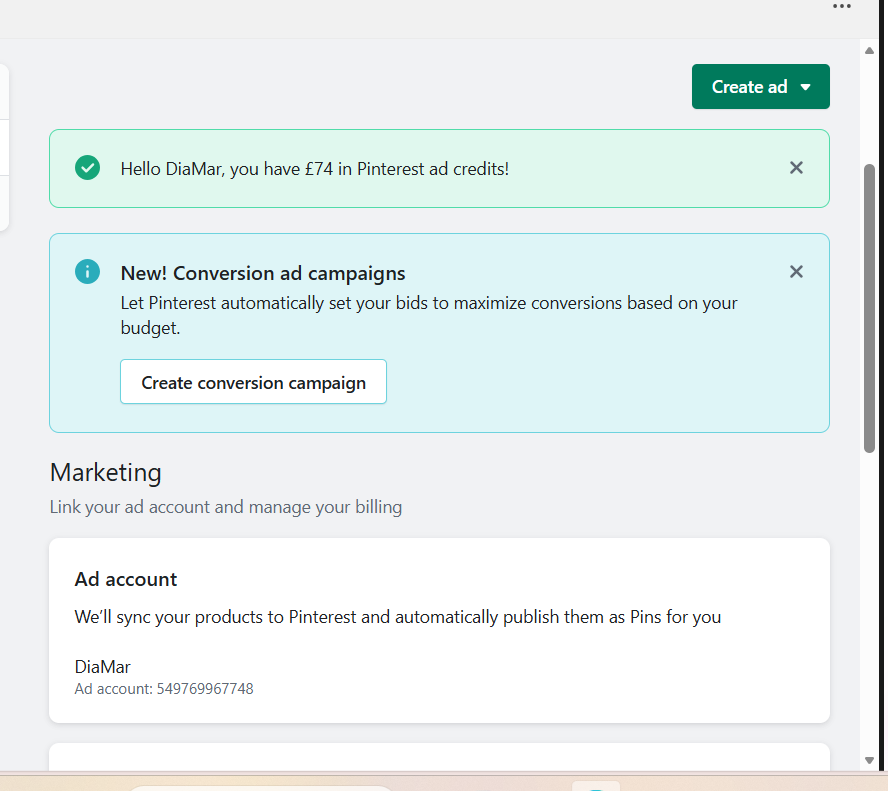Click the scrollbar up arrow
The height and width of the screenshot is (791, 888).
pyautogui.click(x=869, y=50)
